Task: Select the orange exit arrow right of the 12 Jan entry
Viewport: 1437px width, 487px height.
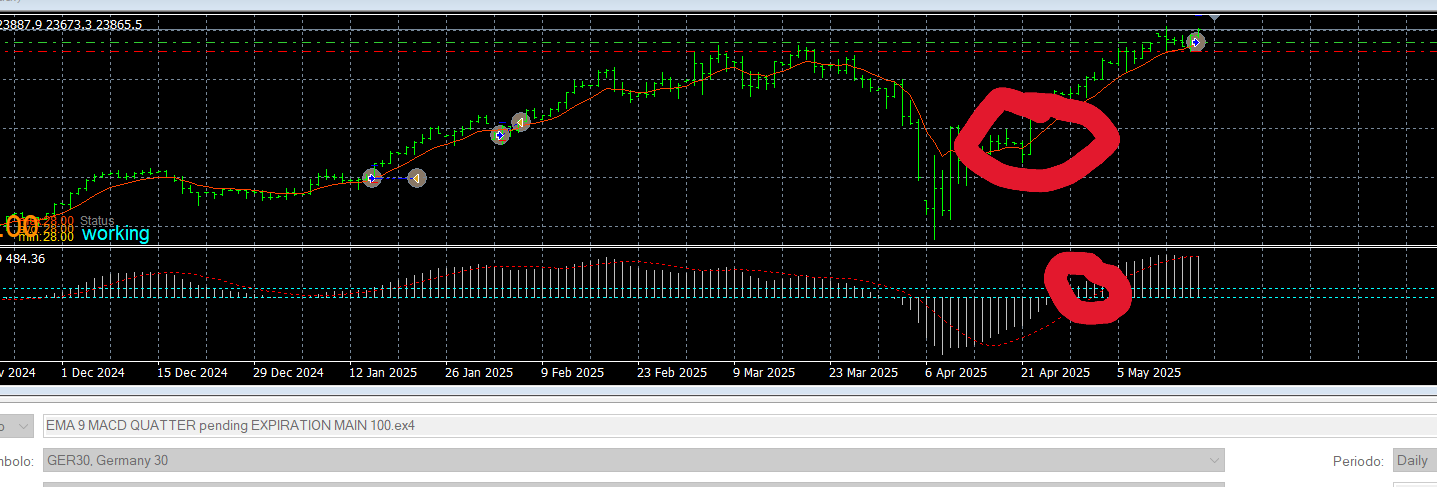Action: [x=417, y=178]
